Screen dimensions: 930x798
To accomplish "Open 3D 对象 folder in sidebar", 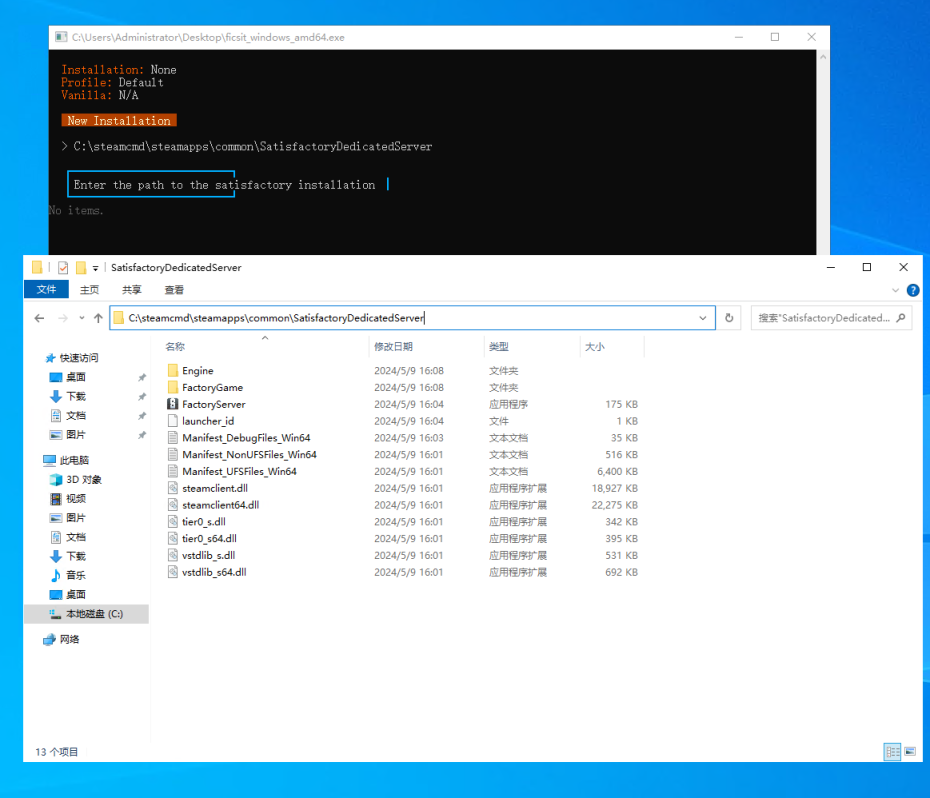I will (84, 479).
